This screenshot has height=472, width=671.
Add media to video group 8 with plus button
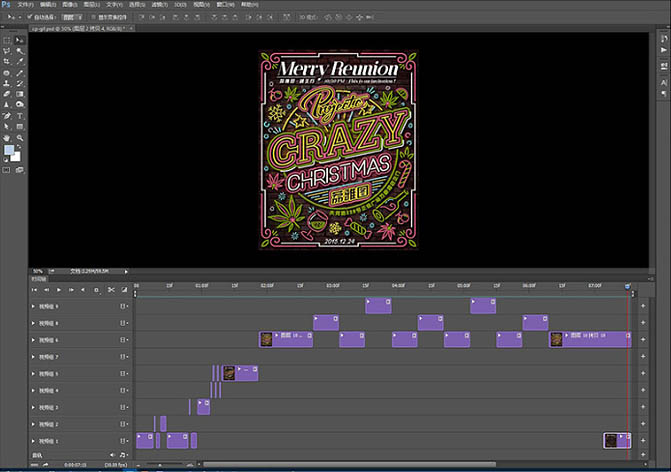tap(642, 323)
